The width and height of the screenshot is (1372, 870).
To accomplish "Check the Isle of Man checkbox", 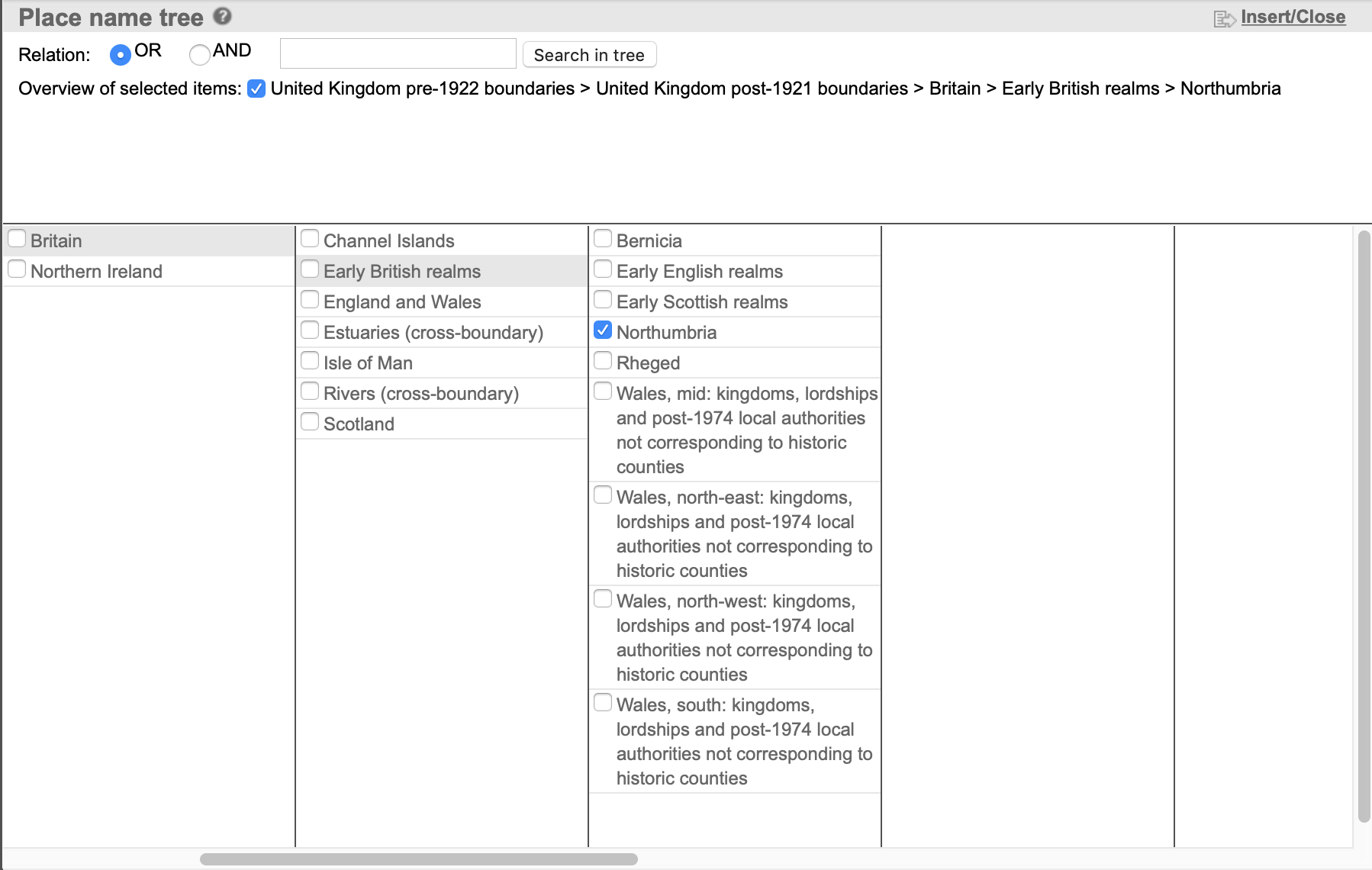I will pos(310,361).
